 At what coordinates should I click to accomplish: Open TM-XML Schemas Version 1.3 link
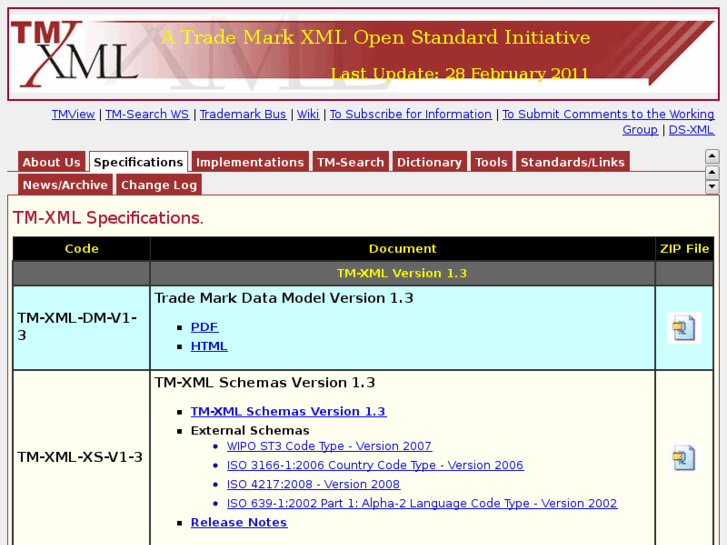(x=288, y=411)
